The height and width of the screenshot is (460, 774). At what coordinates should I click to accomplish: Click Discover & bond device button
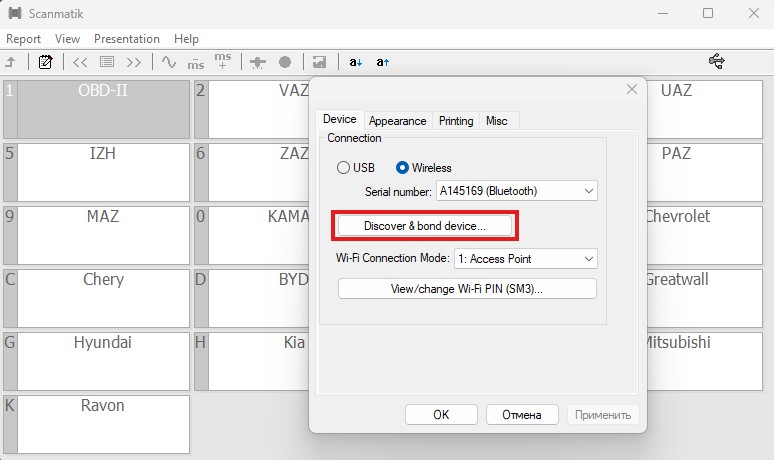coord(425,227)
